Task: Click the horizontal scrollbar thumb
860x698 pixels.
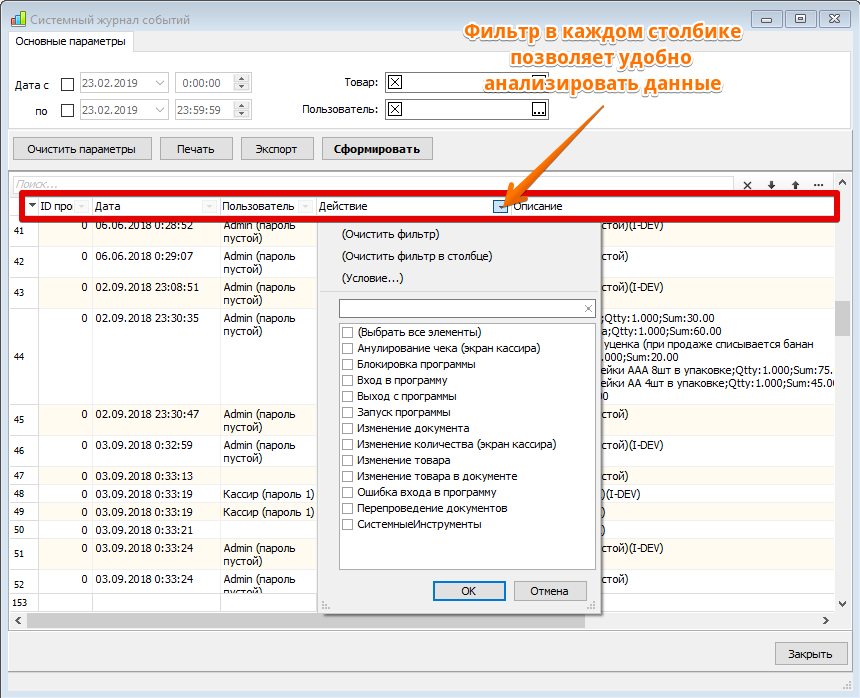Action: click(x=305, y=621)
